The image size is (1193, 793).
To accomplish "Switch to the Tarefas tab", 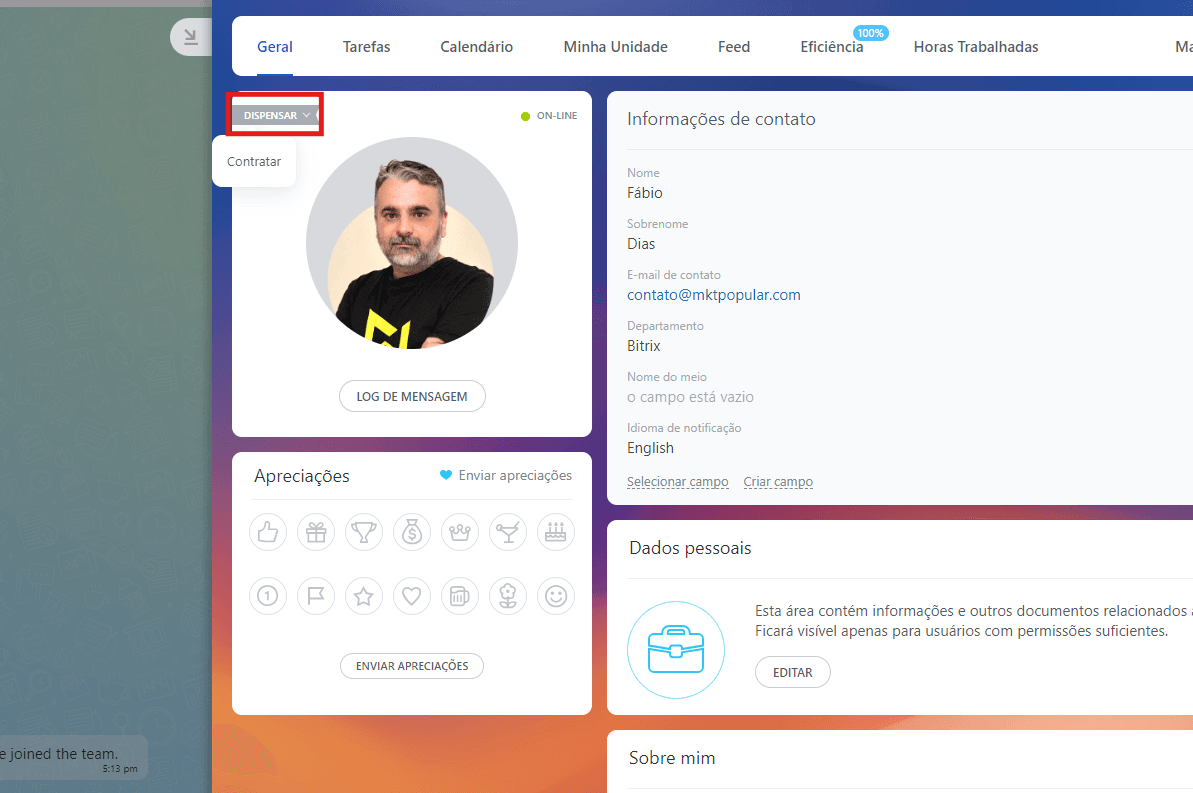I will [x=366, y=47].
